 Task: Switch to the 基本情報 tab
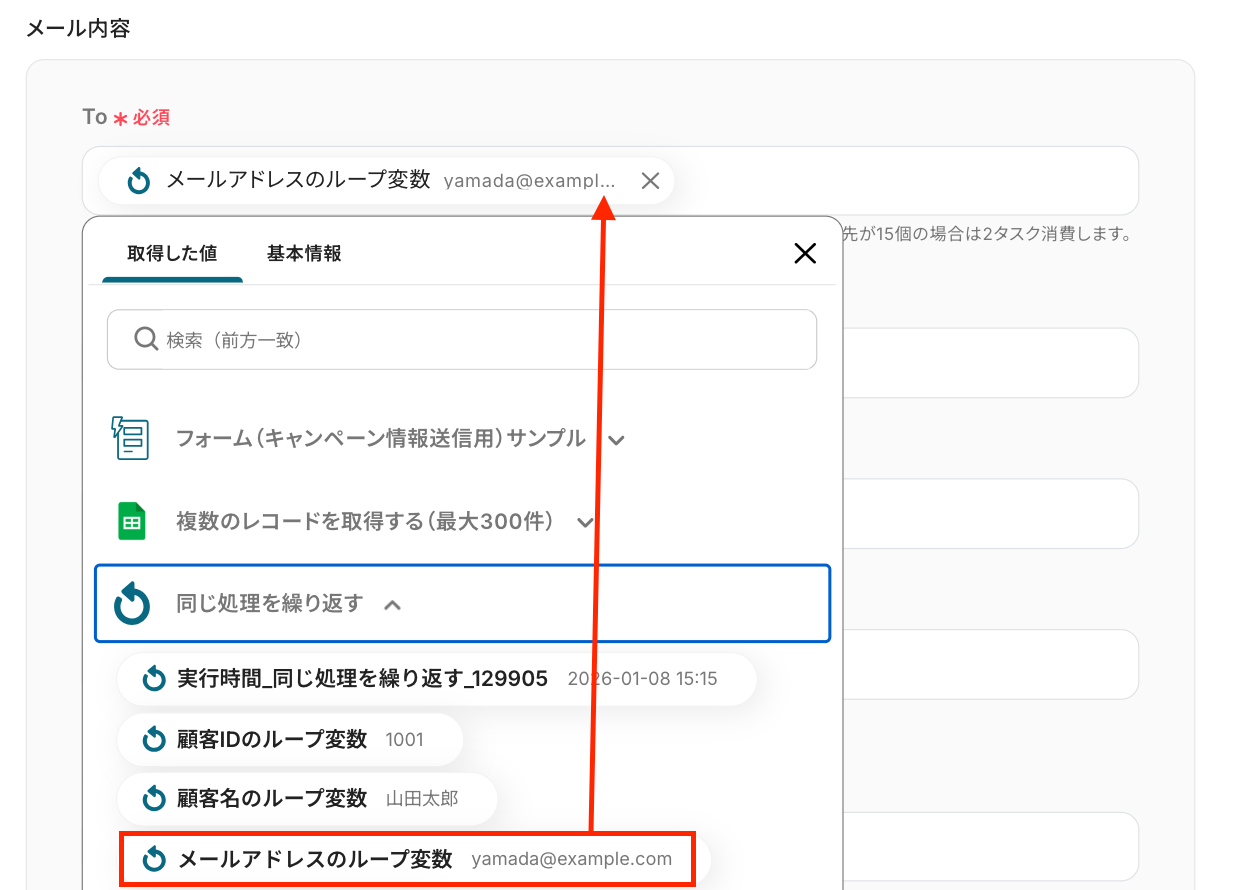click(304, 254)
